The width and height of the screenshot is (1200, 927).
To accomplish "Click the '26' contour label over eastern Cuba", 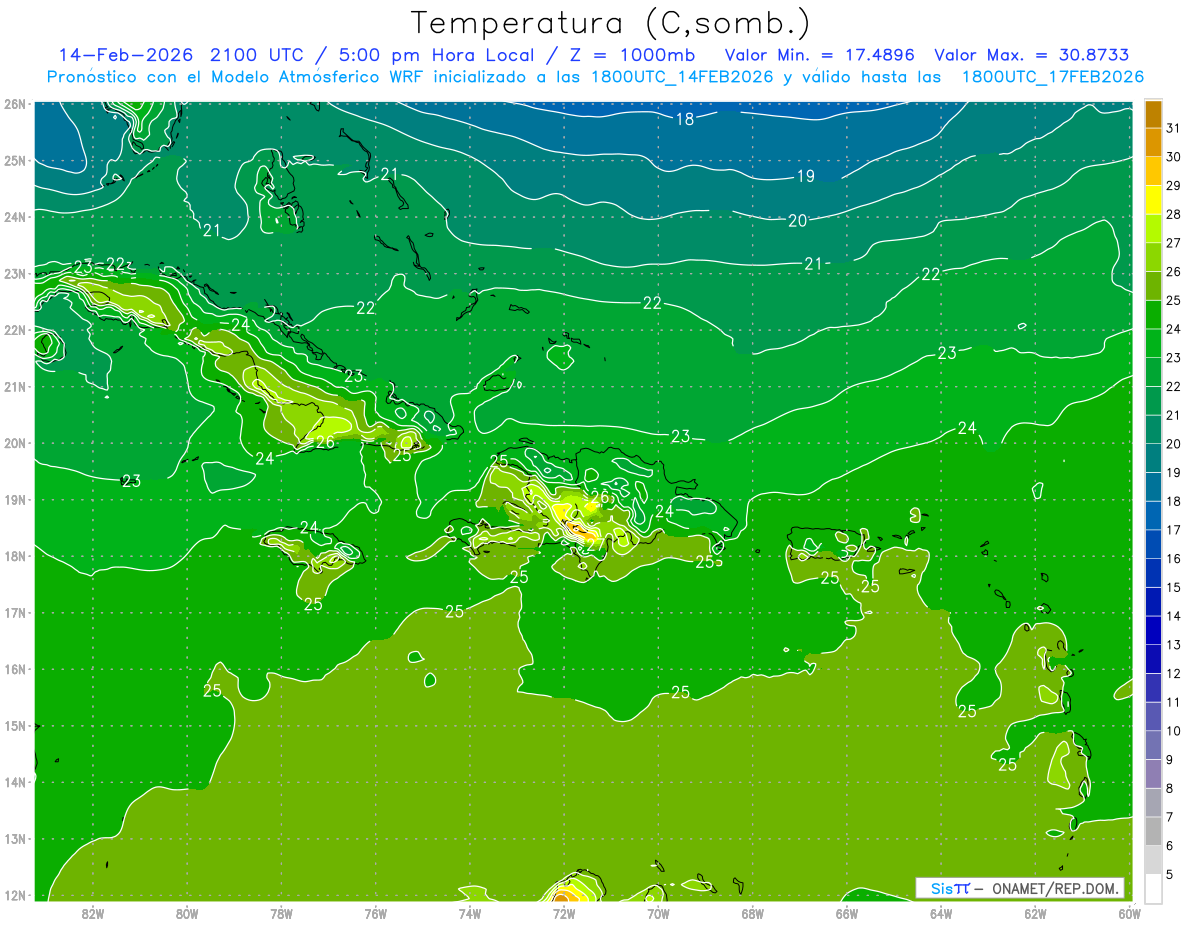I will point(325,441).
